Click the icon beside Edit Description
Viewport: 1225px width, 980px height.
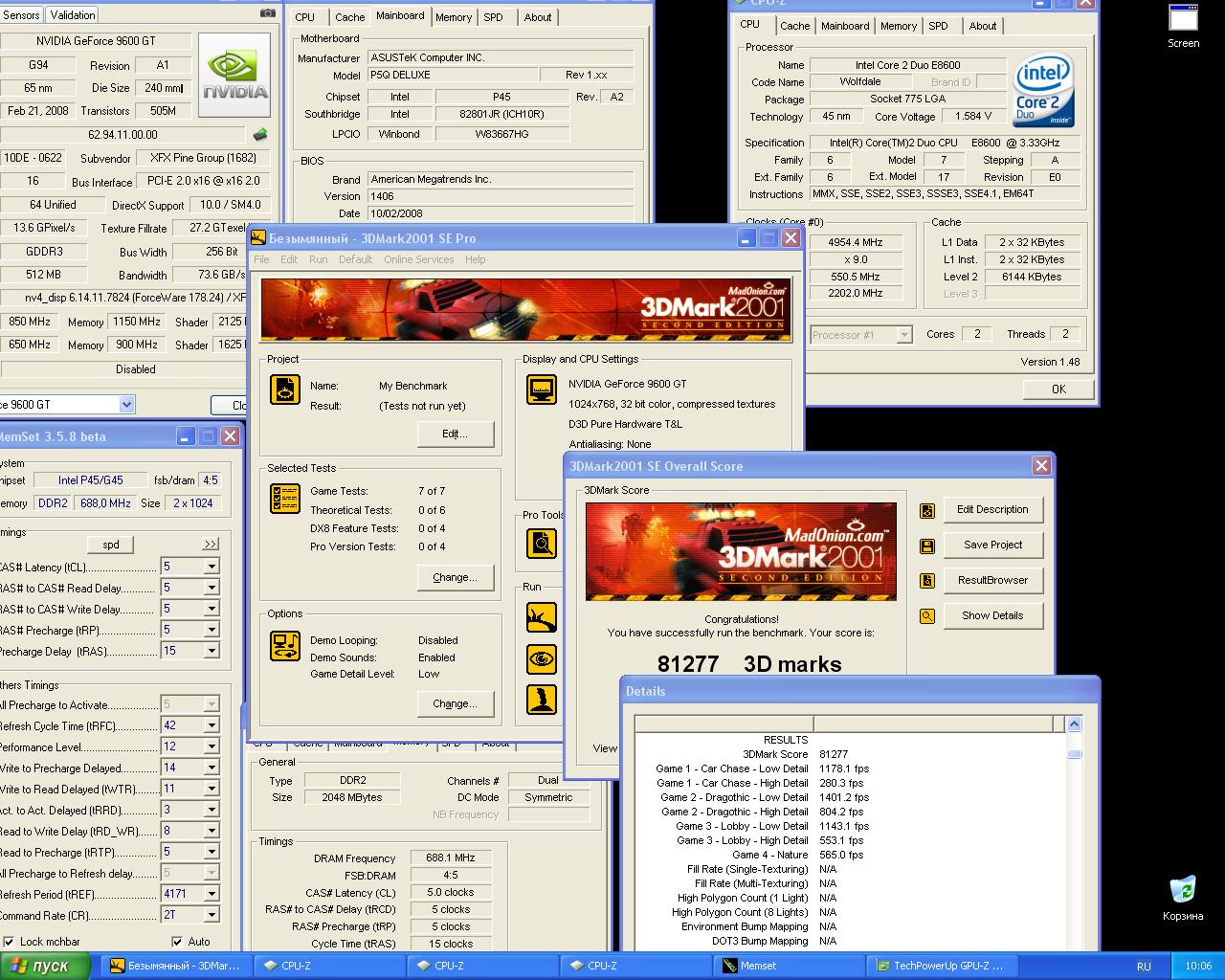(926, 511)
